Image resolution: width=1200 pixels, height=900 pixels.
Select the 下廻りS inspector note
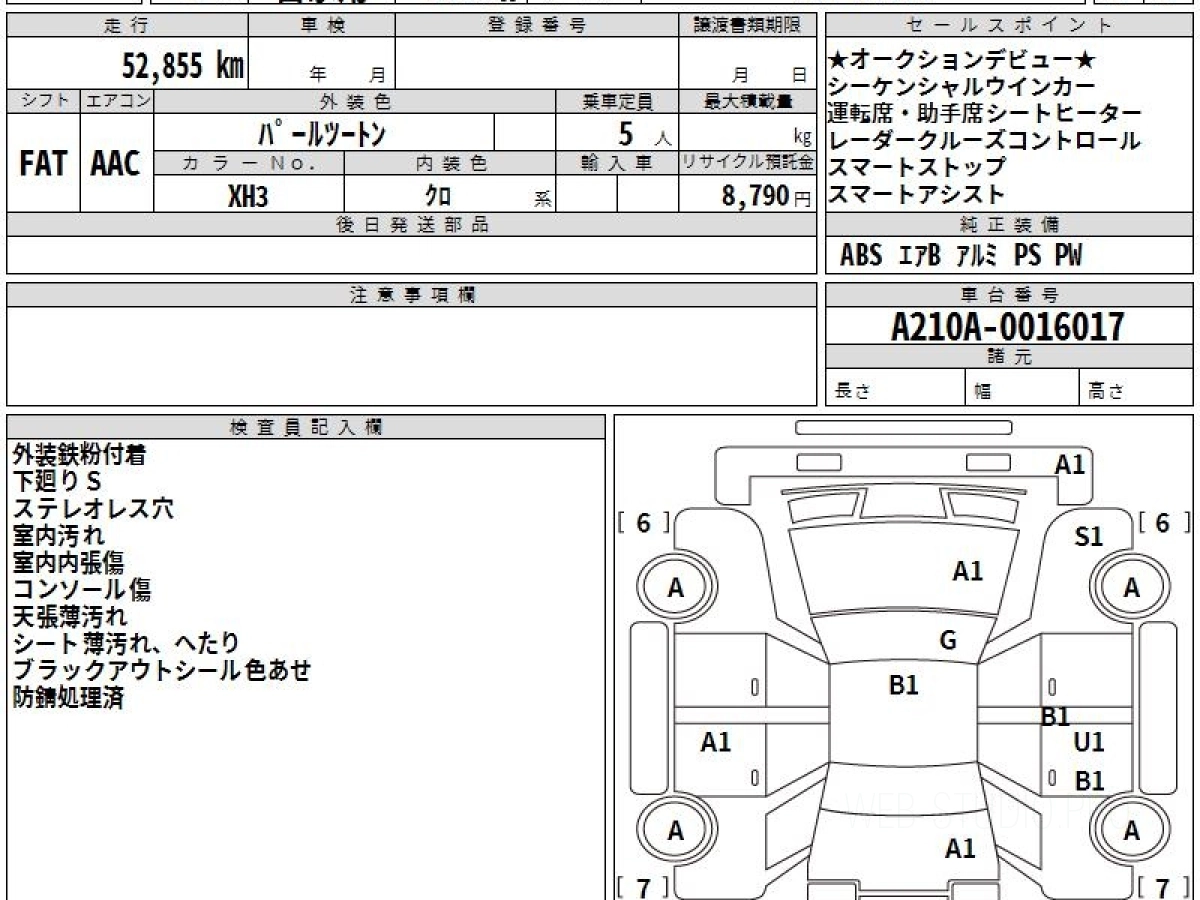click(x=57, y=482)
